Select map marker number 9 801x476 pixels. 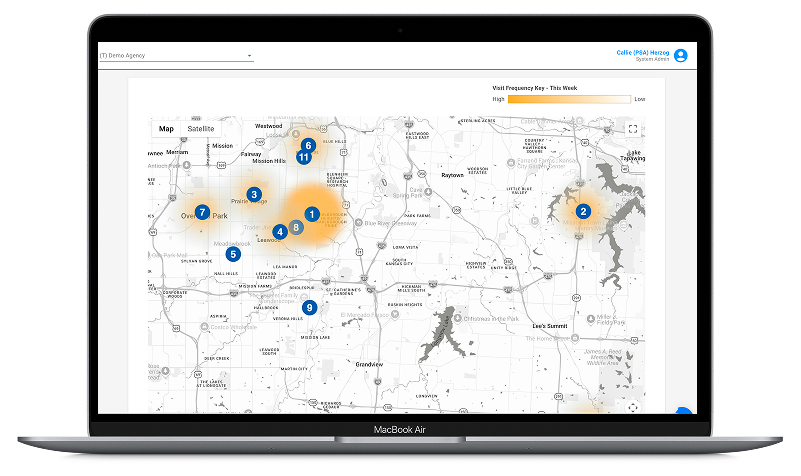click(309, 307)
